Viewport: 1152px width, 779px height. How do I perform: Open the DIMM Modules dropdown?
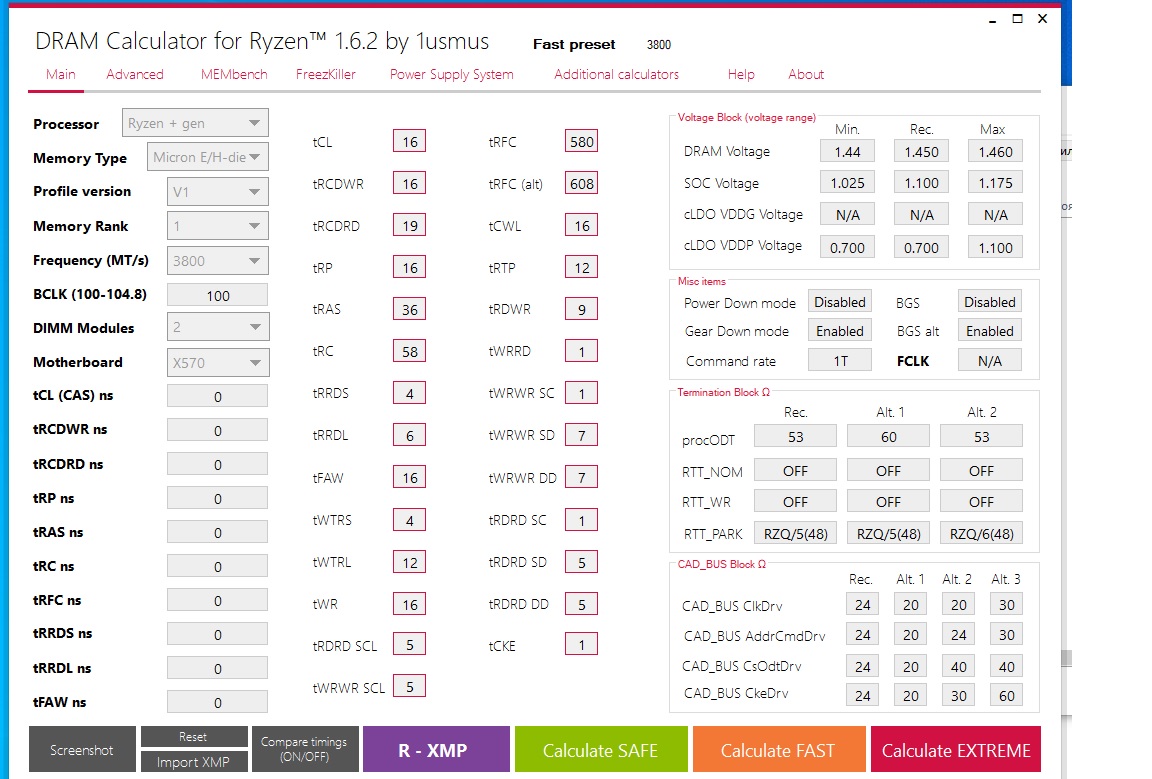[x=217, y=327]
